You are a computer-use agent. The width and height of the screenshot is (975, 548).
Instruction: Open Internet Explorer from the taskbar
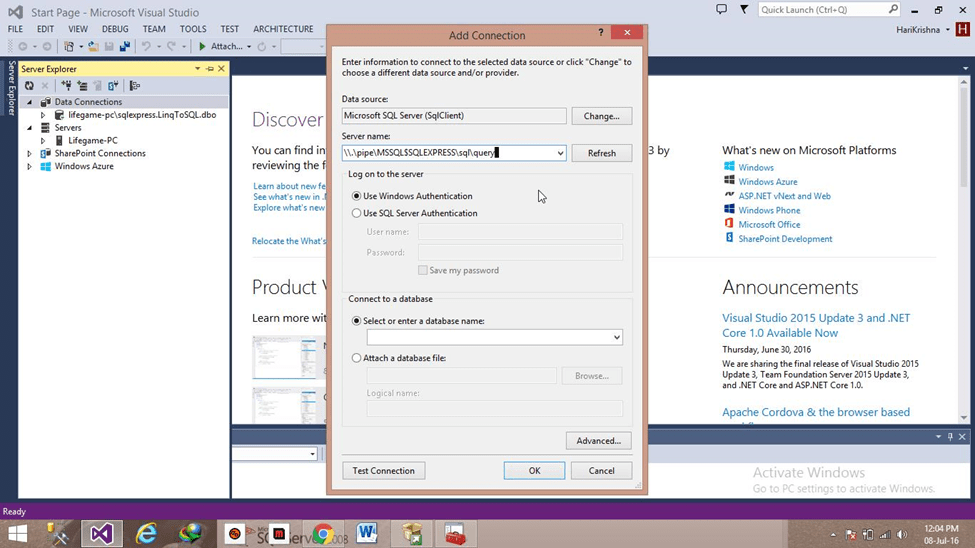tap(146, 534)
